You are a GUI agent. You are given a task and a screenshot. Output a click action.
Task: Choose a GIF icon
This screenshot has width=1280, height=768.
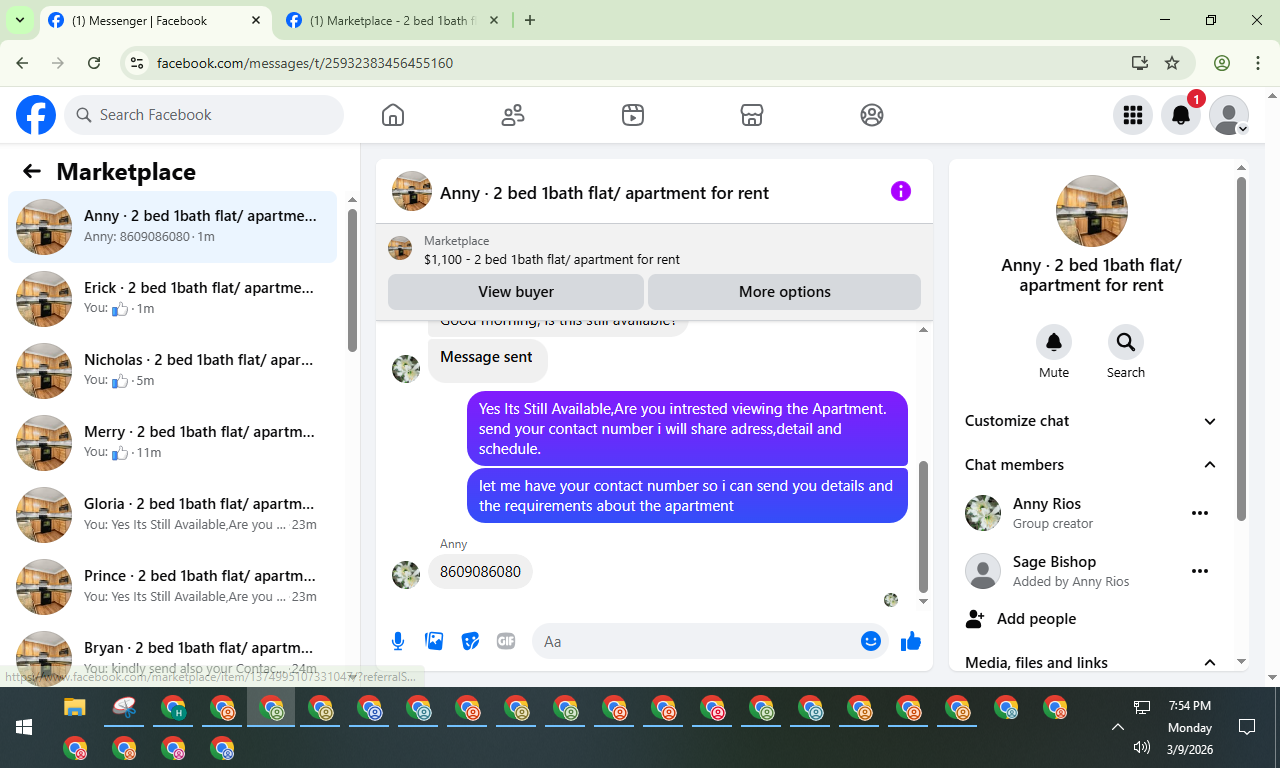[506, 641]
